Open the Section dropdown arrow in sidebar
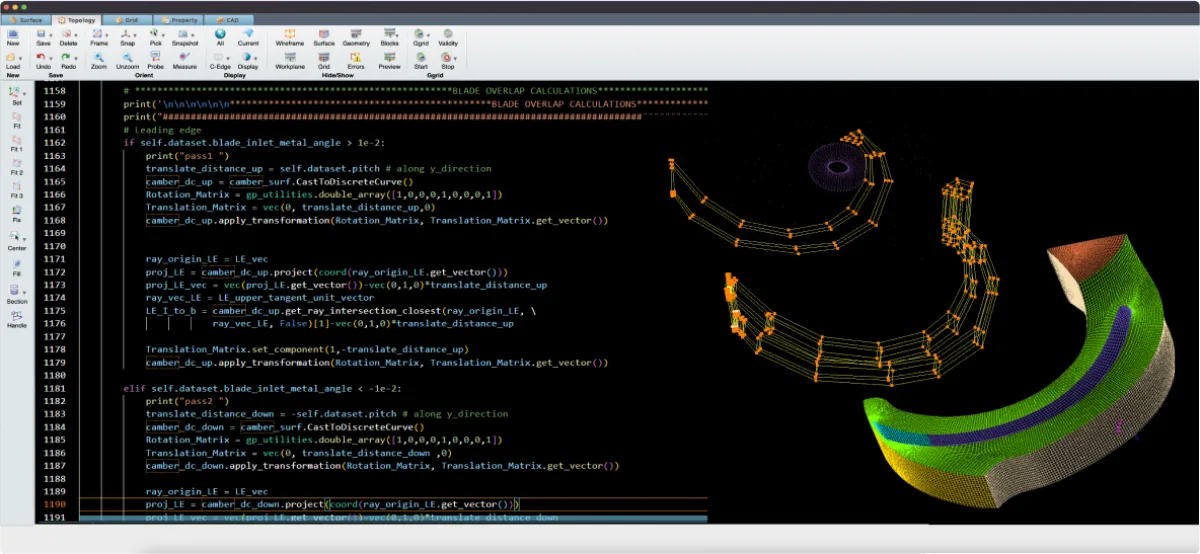 24,291
